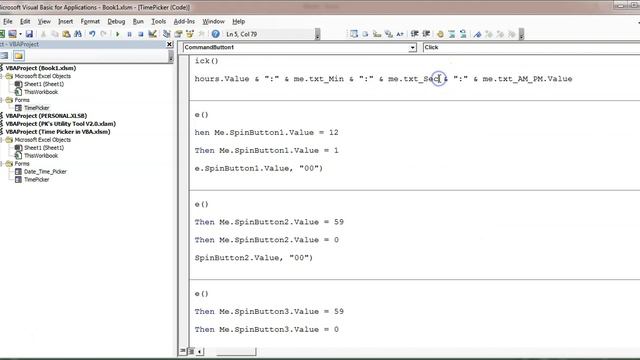The height and width of the screenshot is (360, 640).
Task: Open the File menu
Action: click(x=7, y=21)
